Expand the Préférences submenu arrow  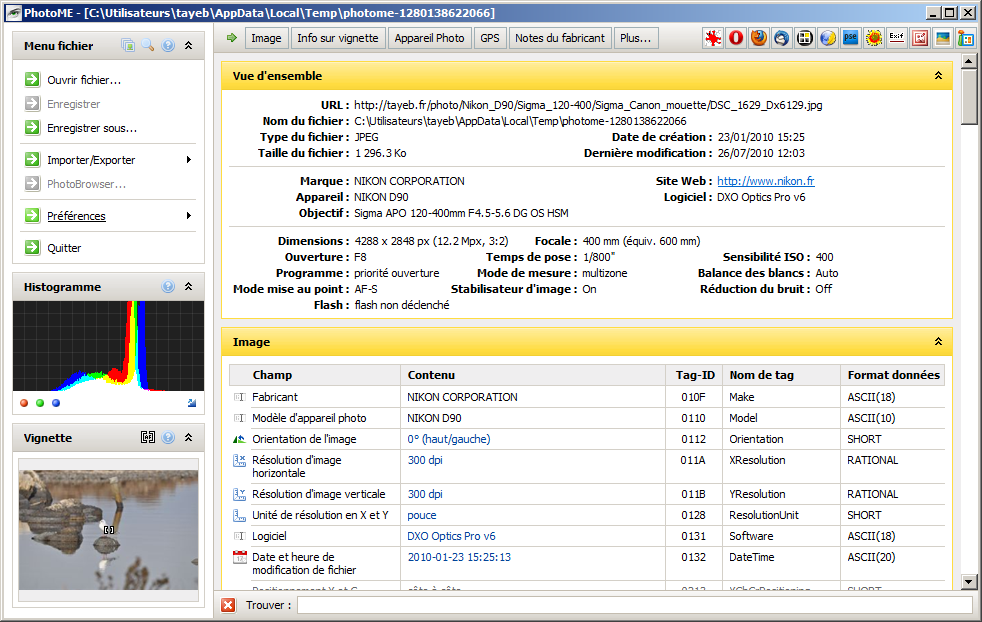189,215
